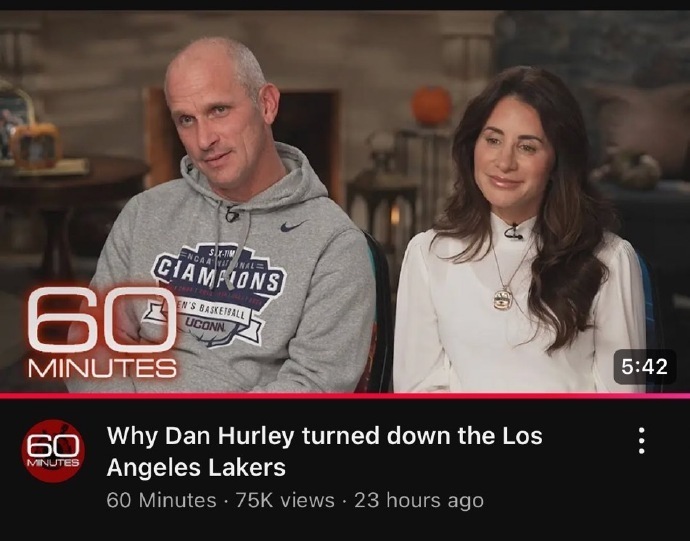Click the '75K views' metadata text
Image resolution: width=690 pixels, height=541 pixels.
(x=285, y=500)
